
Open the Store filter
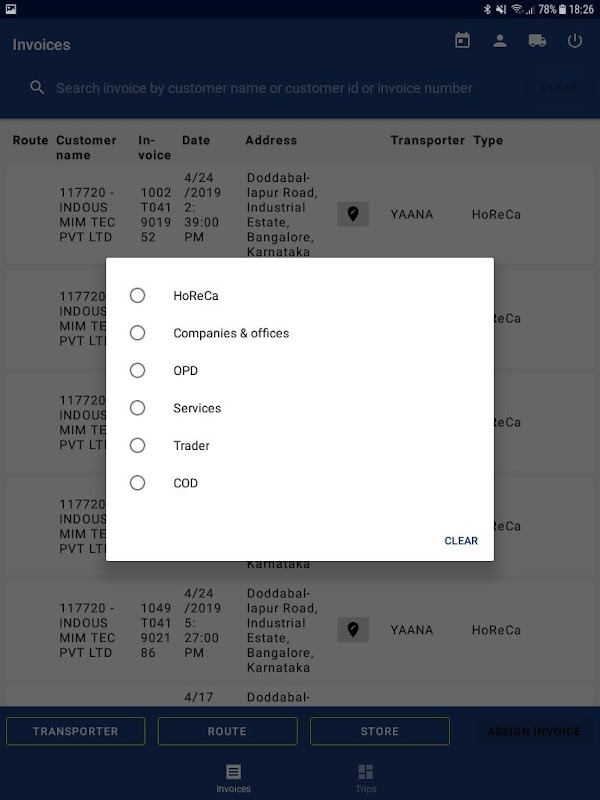tap(380, 731)
